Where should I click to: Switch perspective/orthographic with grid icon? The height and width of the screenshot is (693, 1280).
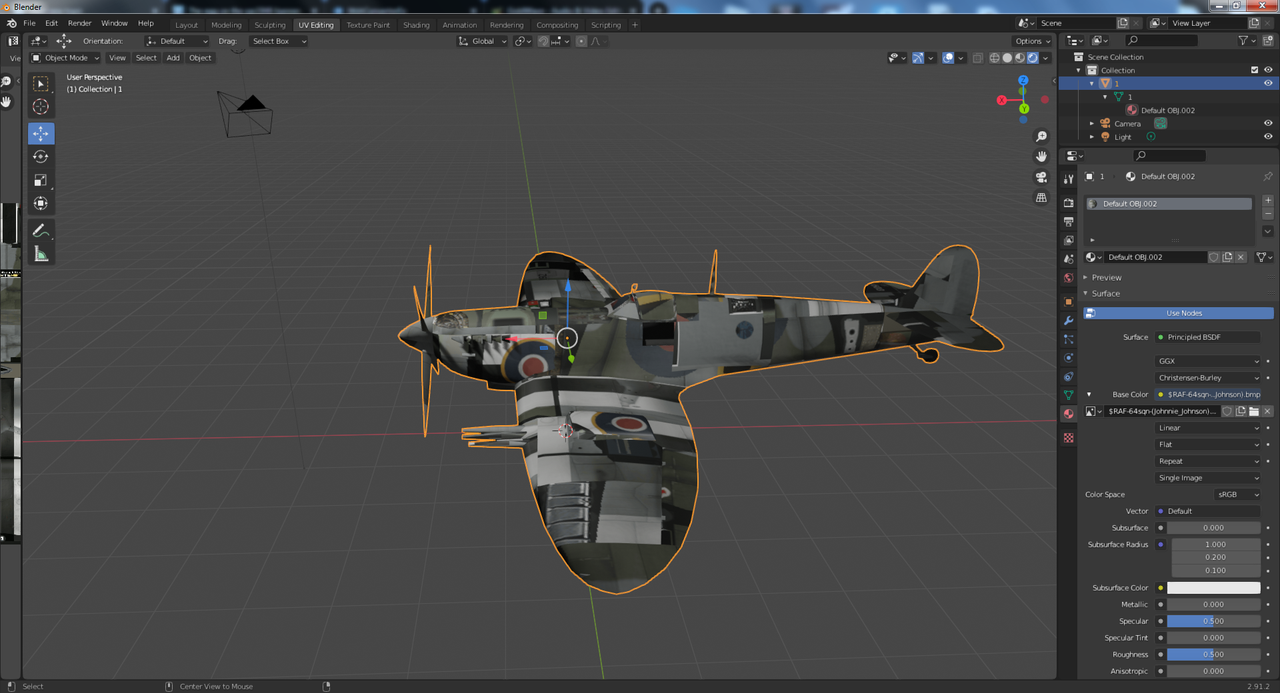point(1041,198)
